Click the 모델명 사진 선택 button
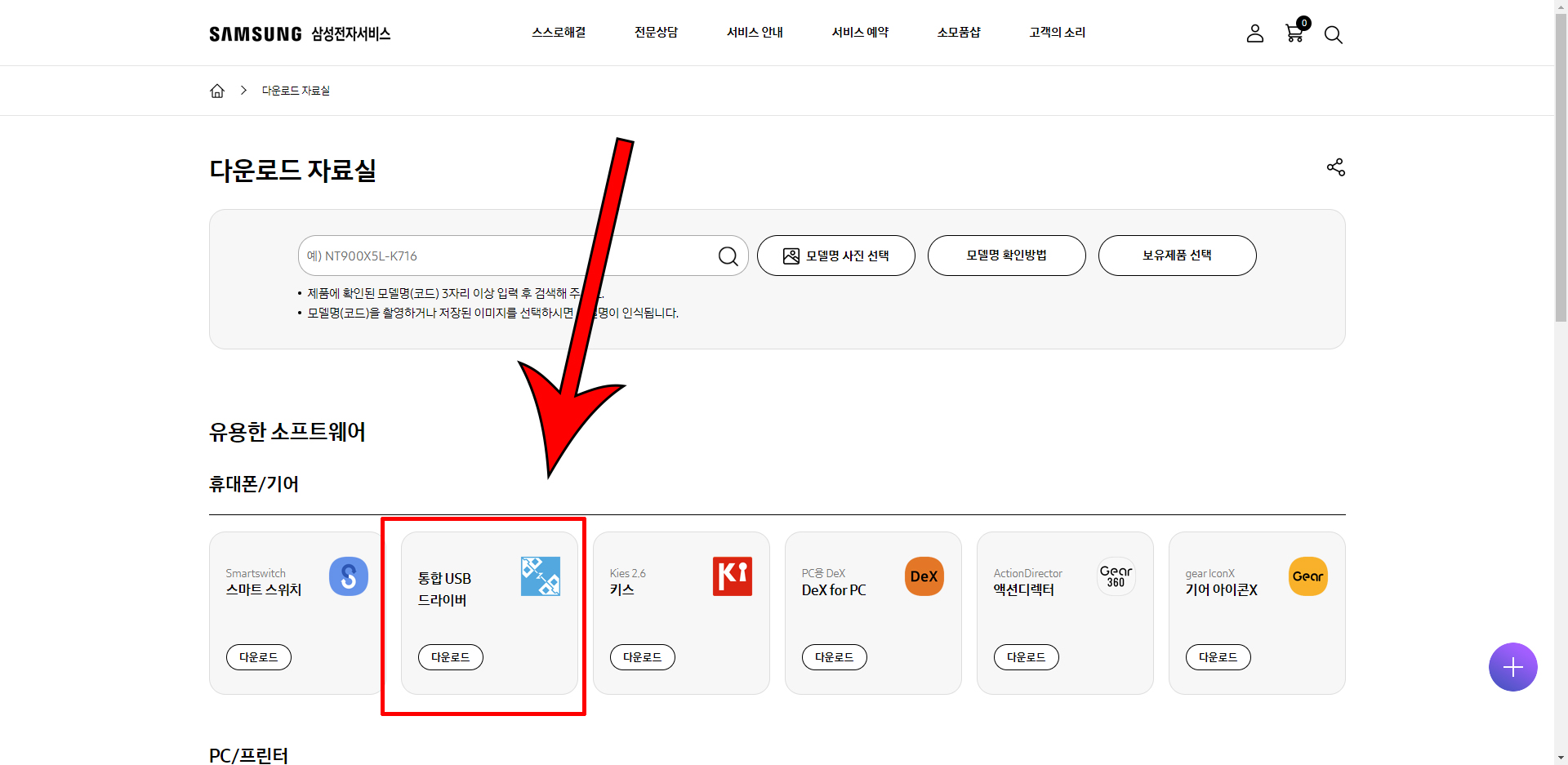This screenshot has width=1568, height=765. pos(836,256)
